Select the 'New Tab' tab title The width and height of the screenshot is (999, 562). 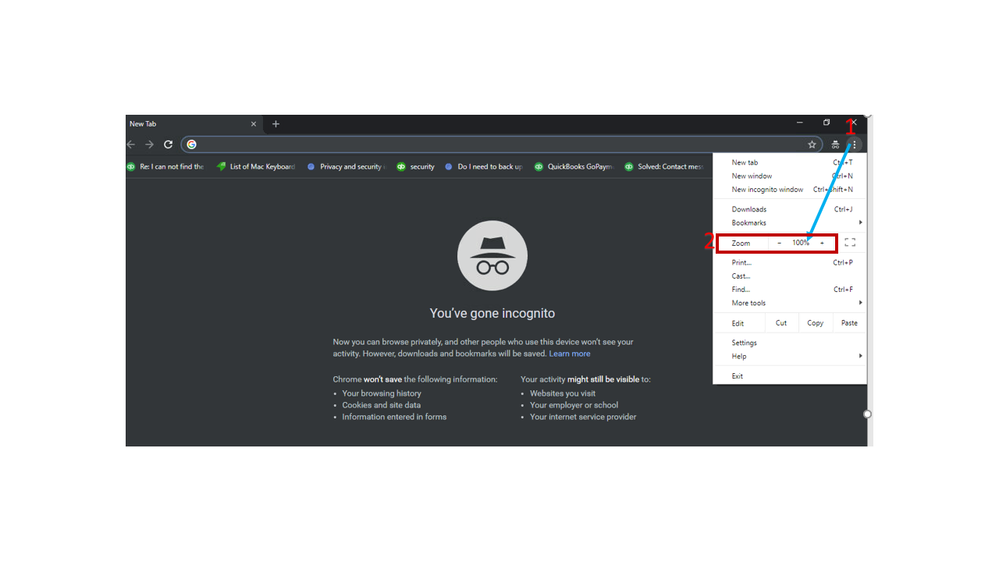click(143, 124)
